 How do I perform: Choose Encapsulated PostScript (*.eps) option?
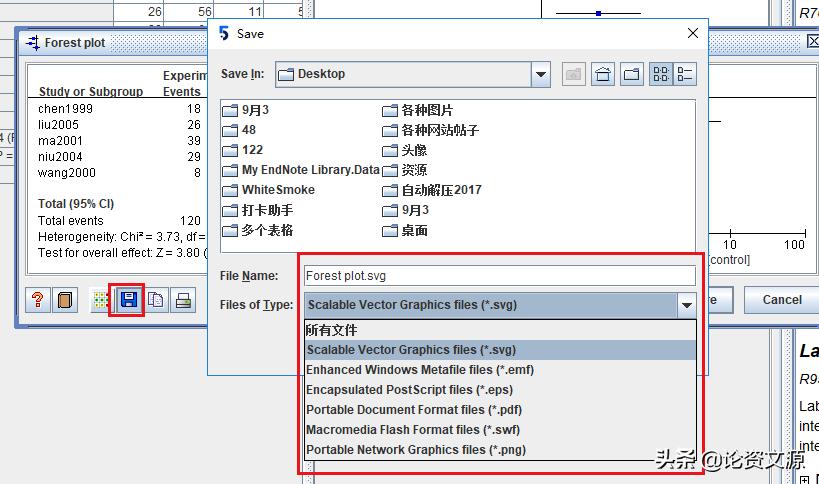click(x=500, y=390)
